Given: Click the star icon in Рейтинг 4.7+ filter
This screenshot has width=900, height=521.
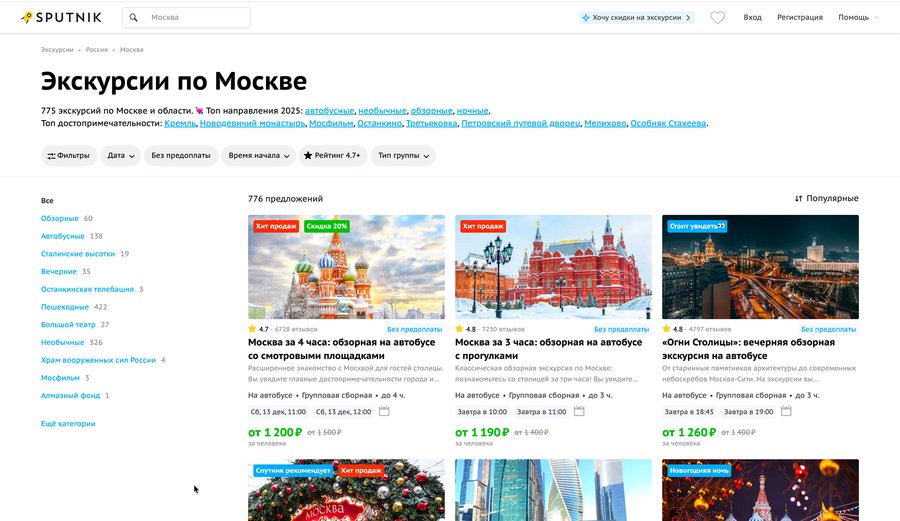Looking at the screenshot, I should click(308, 155).
